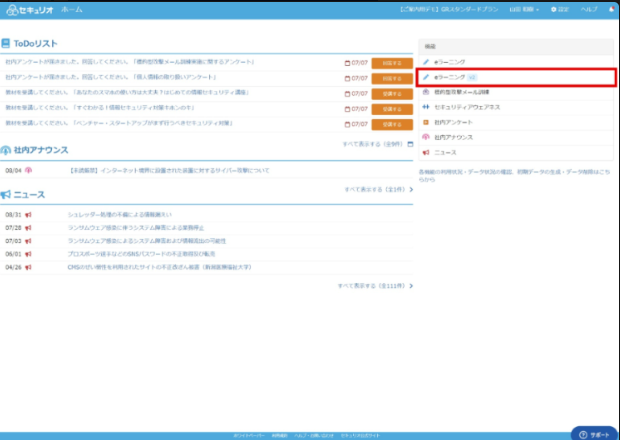Screen dimensions: 620x440
Task: Click the セキュリティアウェアネス arrows icon
Action: tap(426, 107)
